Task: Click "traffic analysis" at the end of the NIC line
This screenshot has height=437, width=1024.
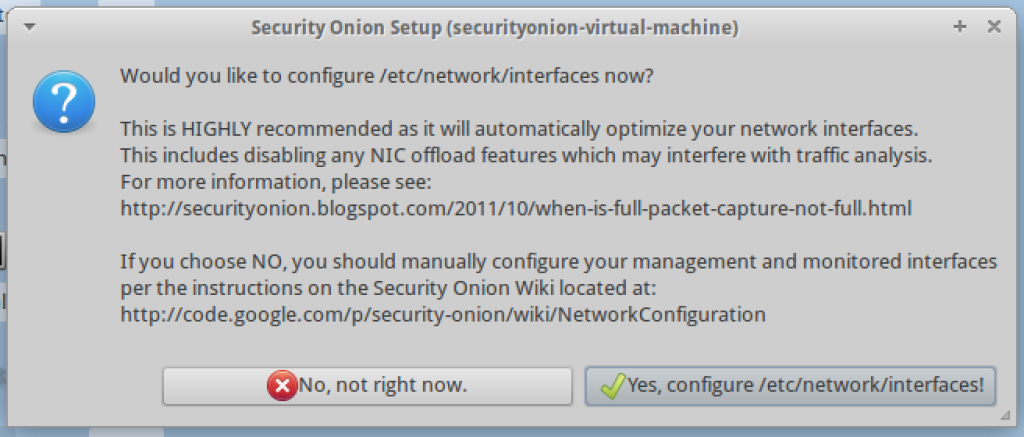Action: (869, 156)
